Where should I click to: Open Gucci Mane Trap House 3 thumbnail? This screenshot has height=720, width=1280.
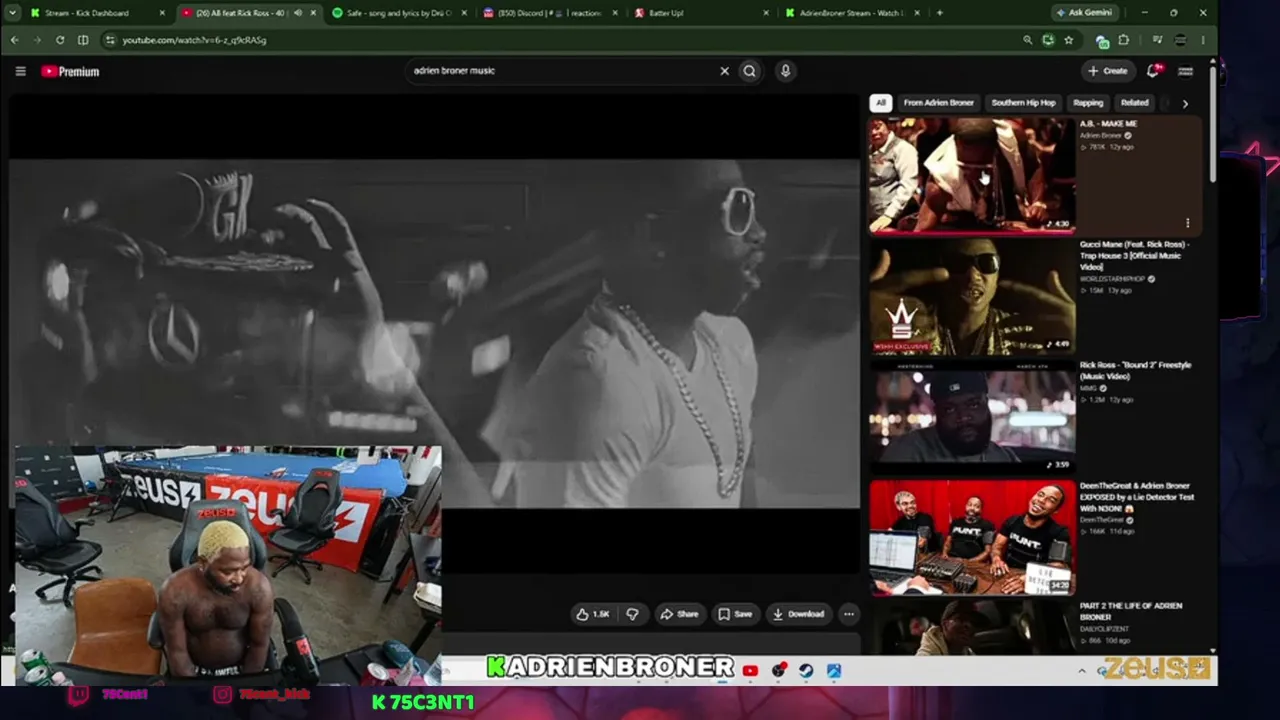coord(971,296)
